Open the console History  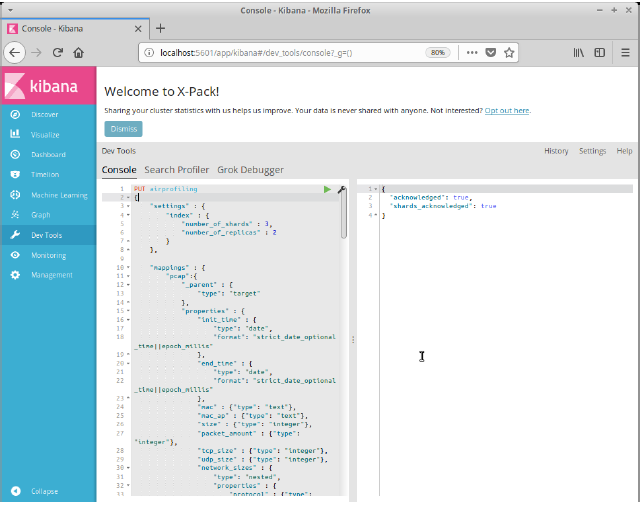tap(556, 151)
